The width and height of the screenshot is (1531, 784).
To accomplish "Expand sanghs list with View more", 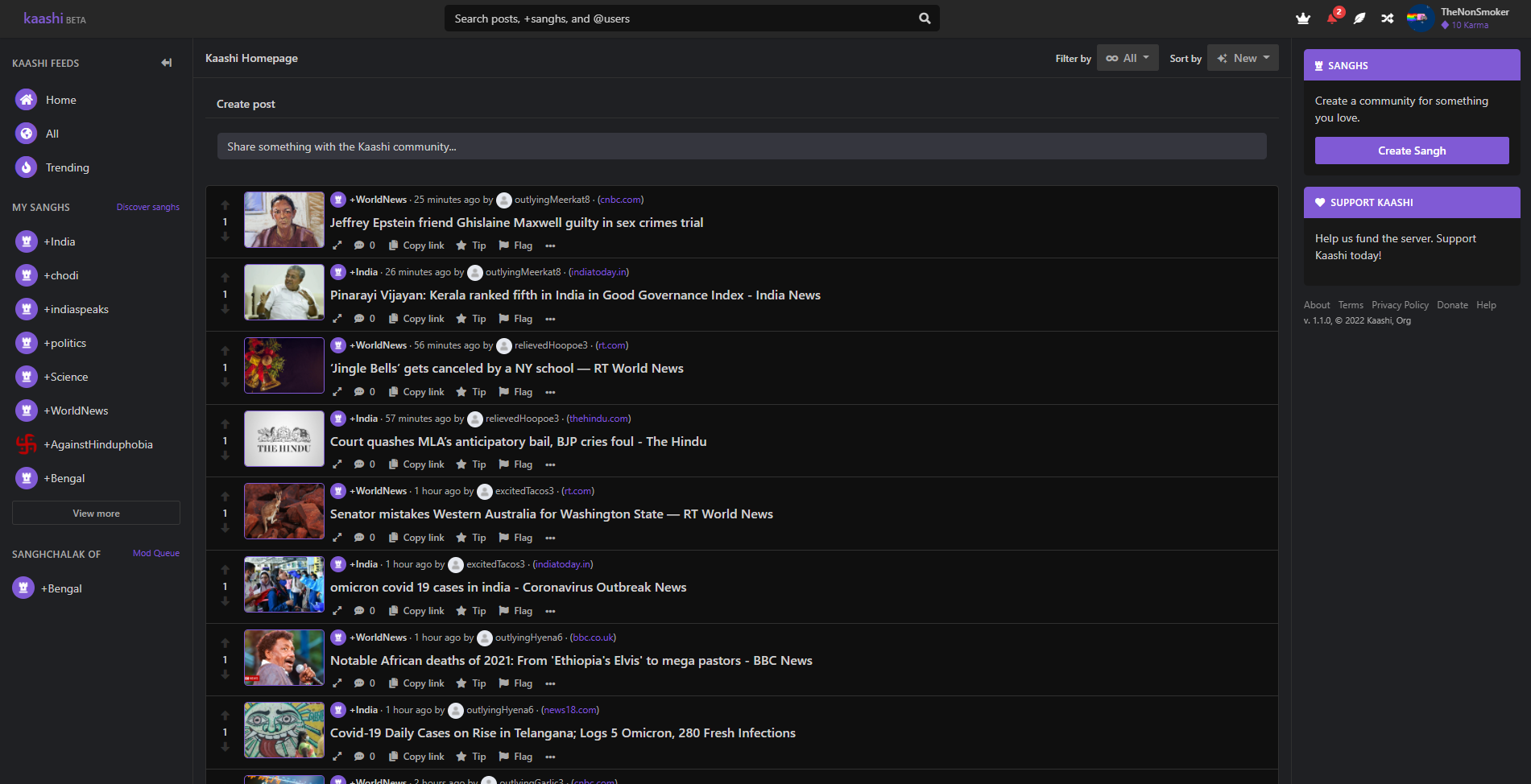I will (x=96, y=514).
